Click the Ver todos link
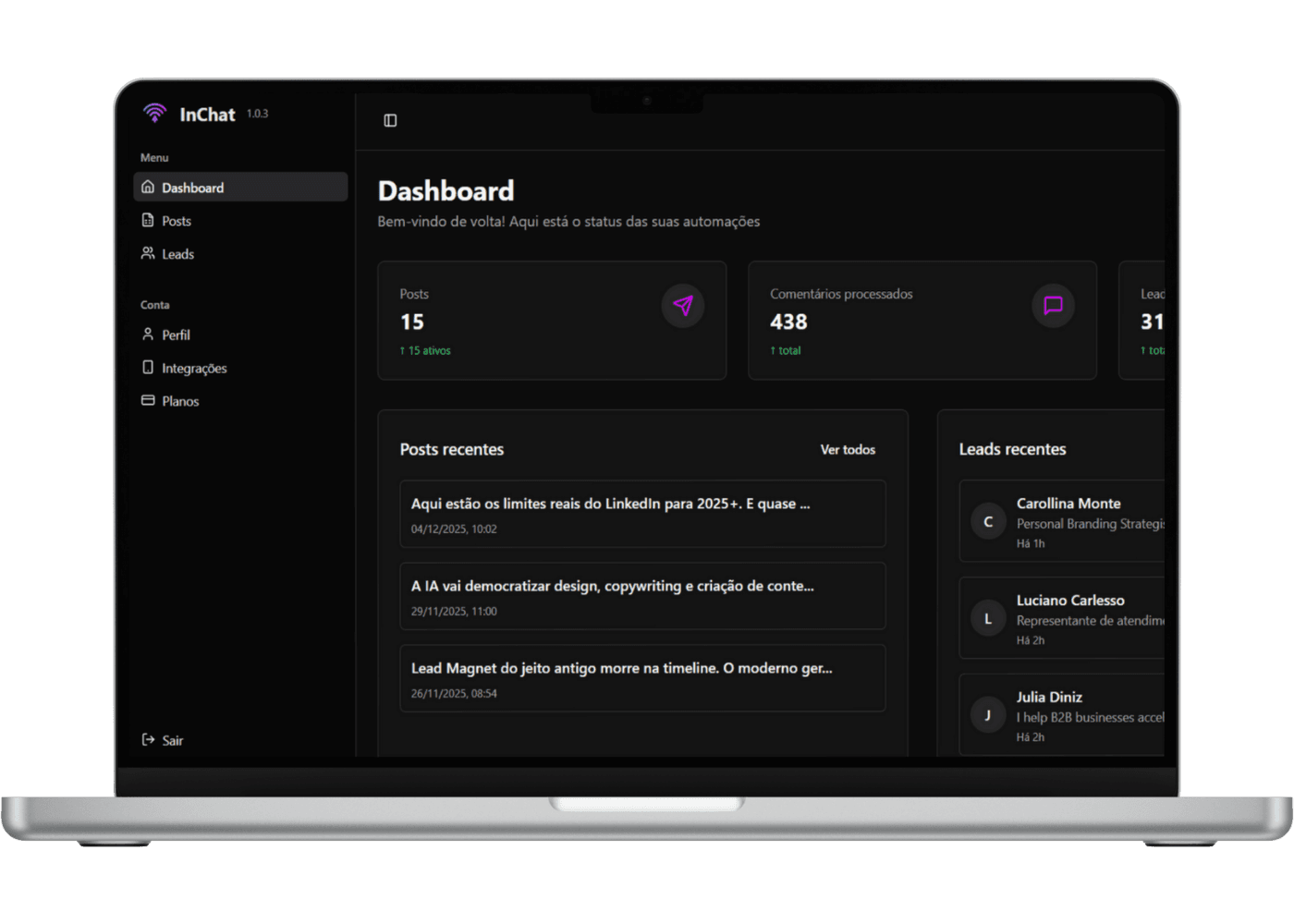 click(848, 450)
